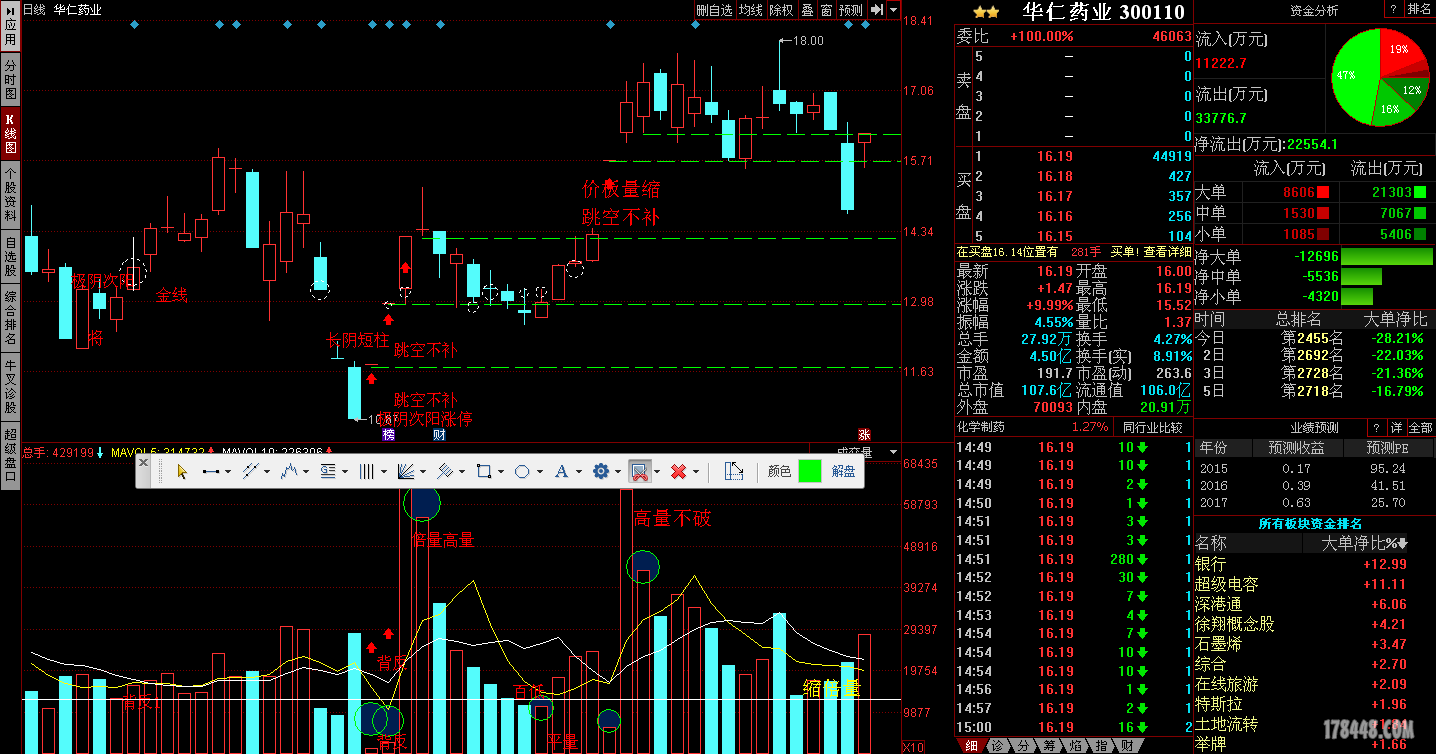Viewport: 1436px width, 754px height.
Task: Select the K线图 sidebar tab
Action: click(x=10, y=132)
